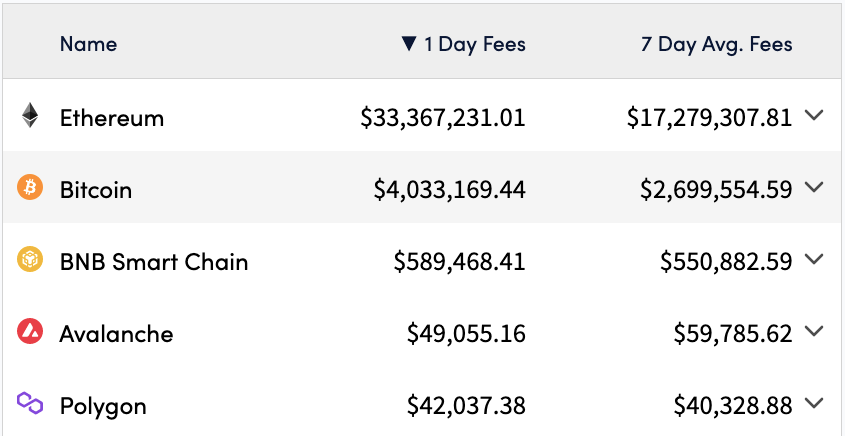Expand the BNB Smart Chain row chevron
The width and height of the screenshot is (845, 436).
814,259
